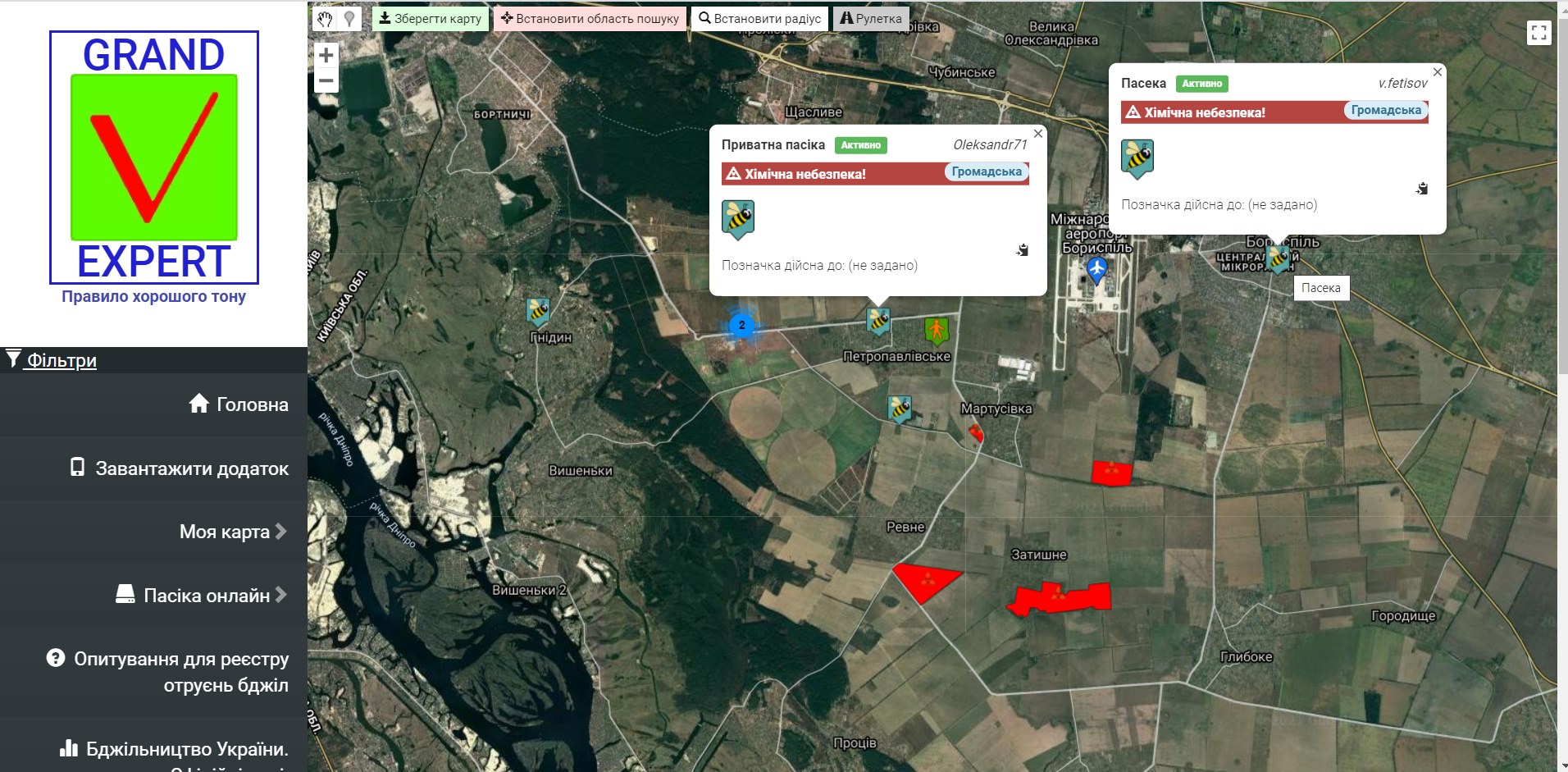The height and width of the screenshot is (772, 1568).
Task: Close the Пасека popup by v.fetisov
Action: (1438, 72)
